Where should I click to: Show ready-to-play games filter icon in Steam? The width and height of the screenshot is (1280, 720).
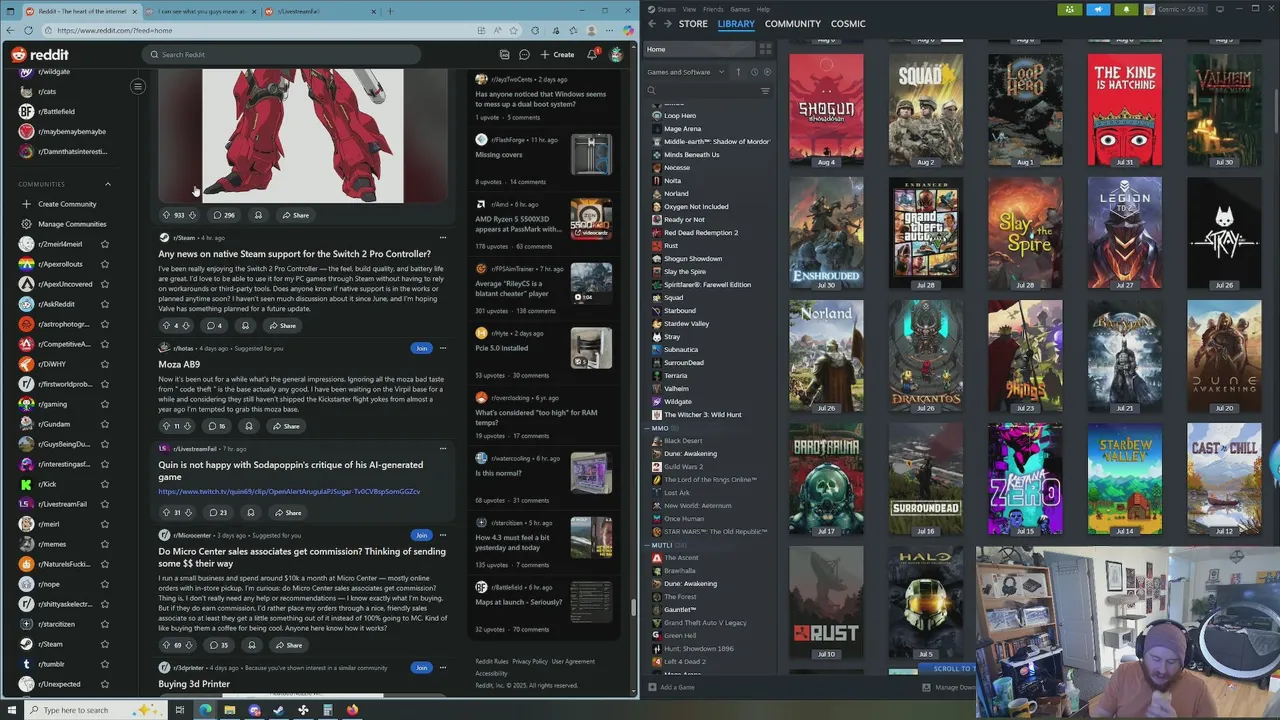coord(768,72)
